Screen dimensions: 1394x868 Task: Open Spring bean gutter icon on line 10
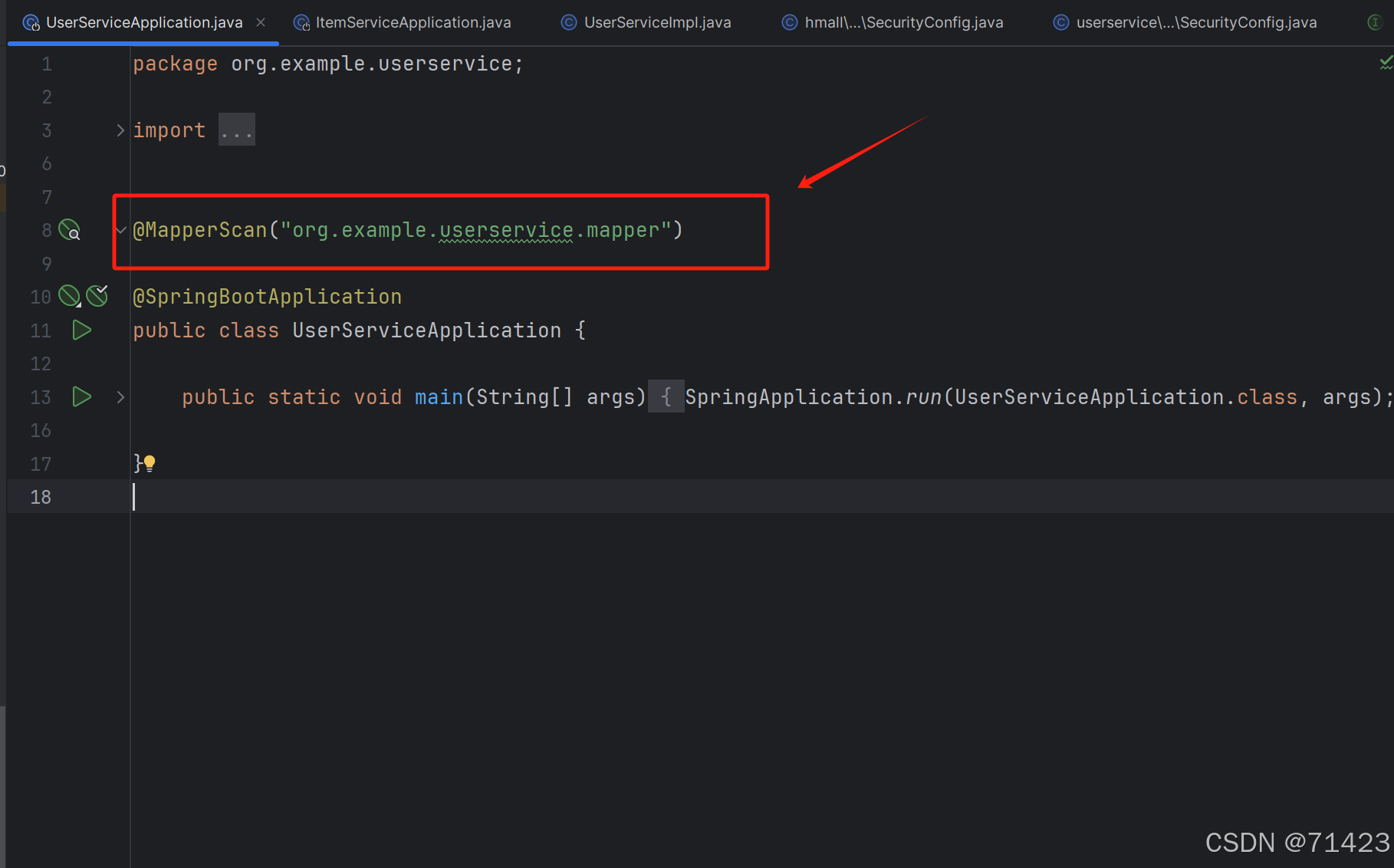click(68, 294)
